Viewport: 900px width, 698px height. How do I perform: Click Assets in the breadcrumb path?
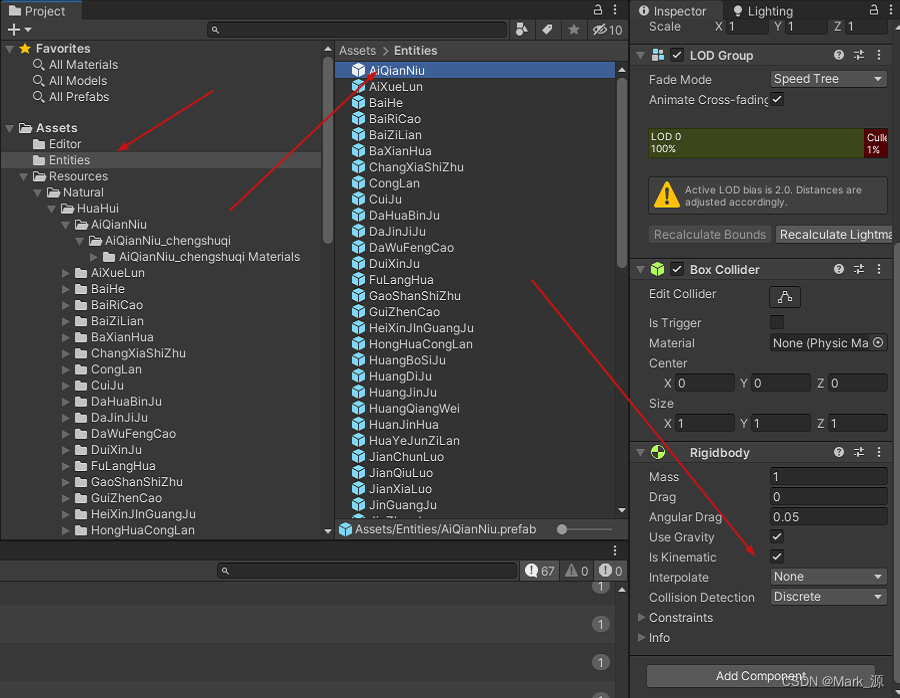tap(357, 51)
